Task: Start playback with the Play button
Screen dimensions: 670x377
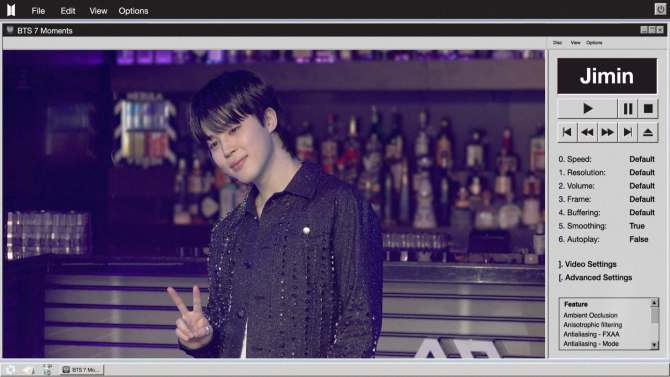Action: click(x=588, y=109)
